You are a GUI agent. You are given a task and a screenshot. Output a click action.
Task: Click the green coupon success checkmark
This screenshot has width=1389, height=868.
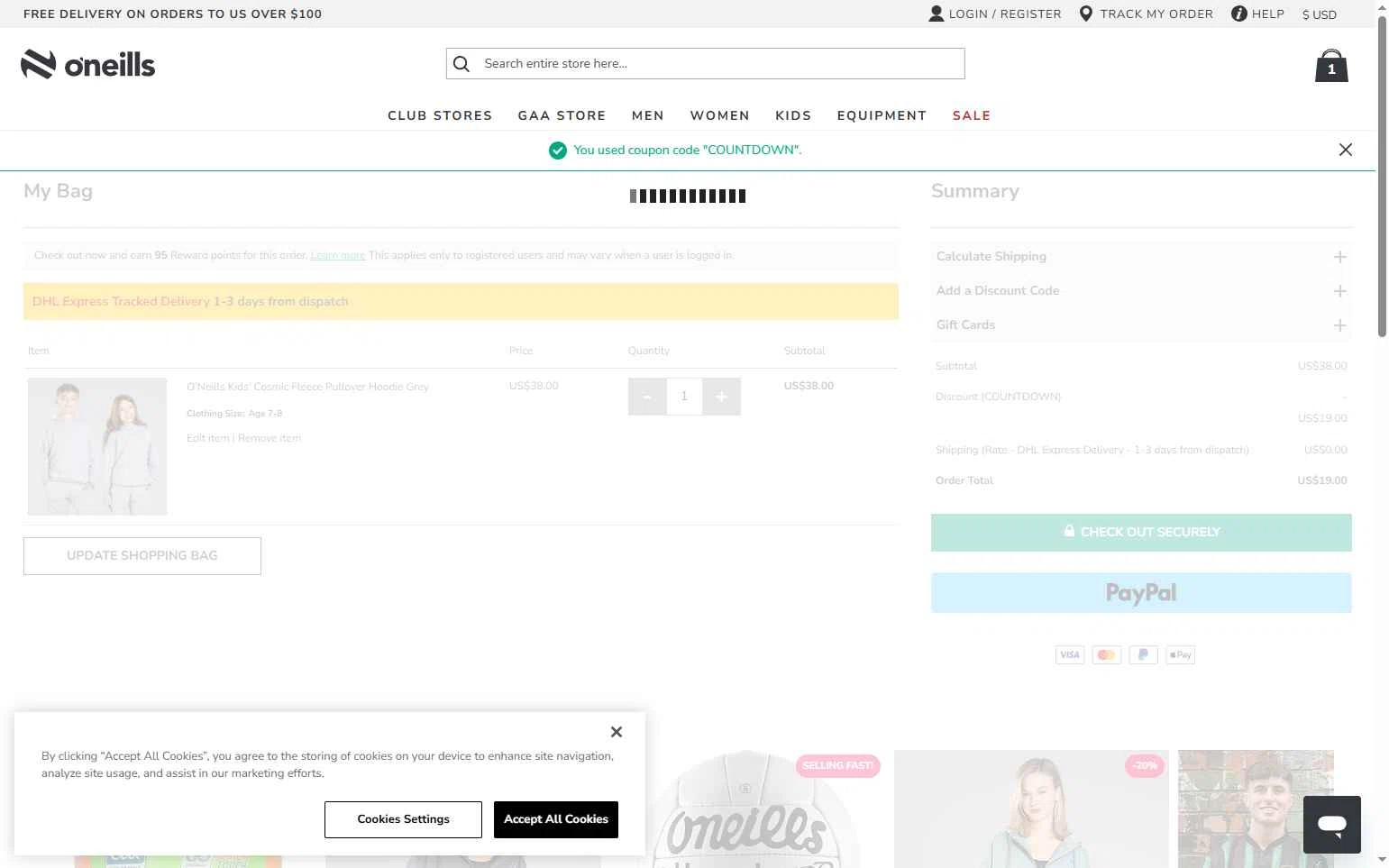click(558, 151)
